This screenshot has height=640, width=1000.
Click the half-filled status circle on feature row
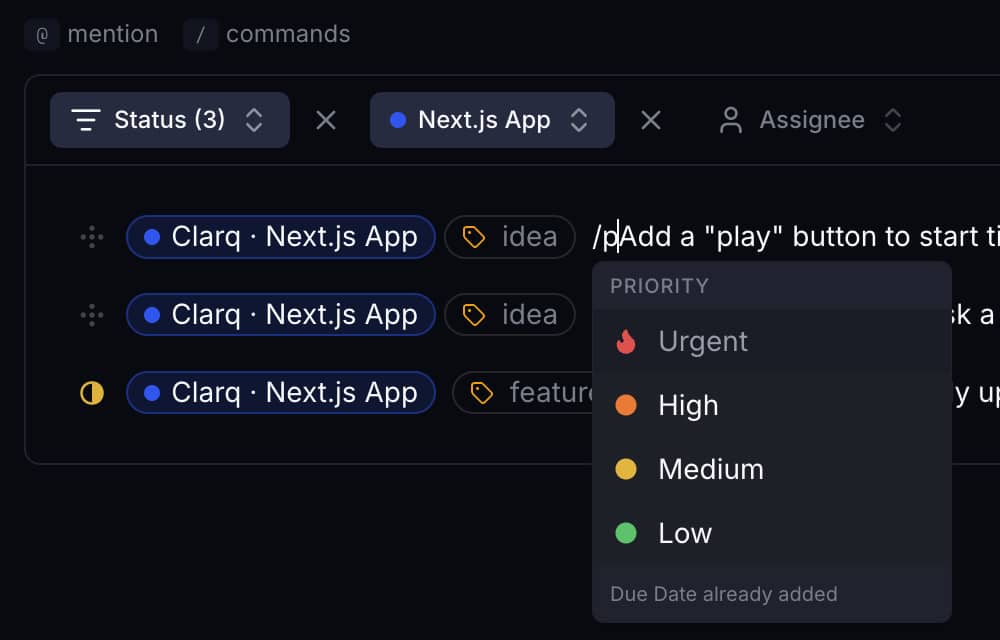tap(91, 393)
